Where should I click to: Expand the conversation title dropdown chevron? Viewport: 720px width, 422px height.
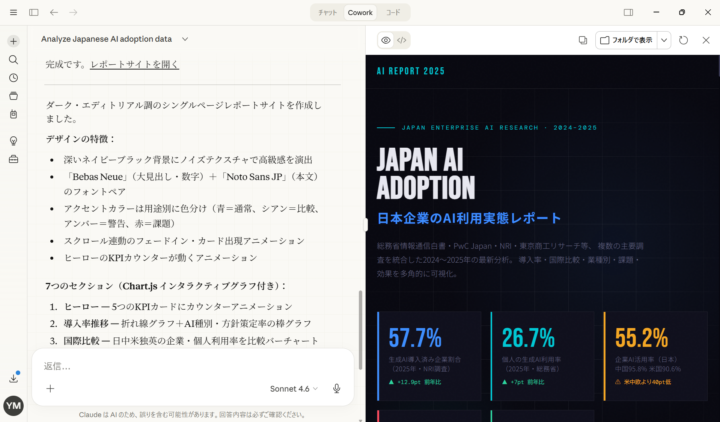pos(185,39)
